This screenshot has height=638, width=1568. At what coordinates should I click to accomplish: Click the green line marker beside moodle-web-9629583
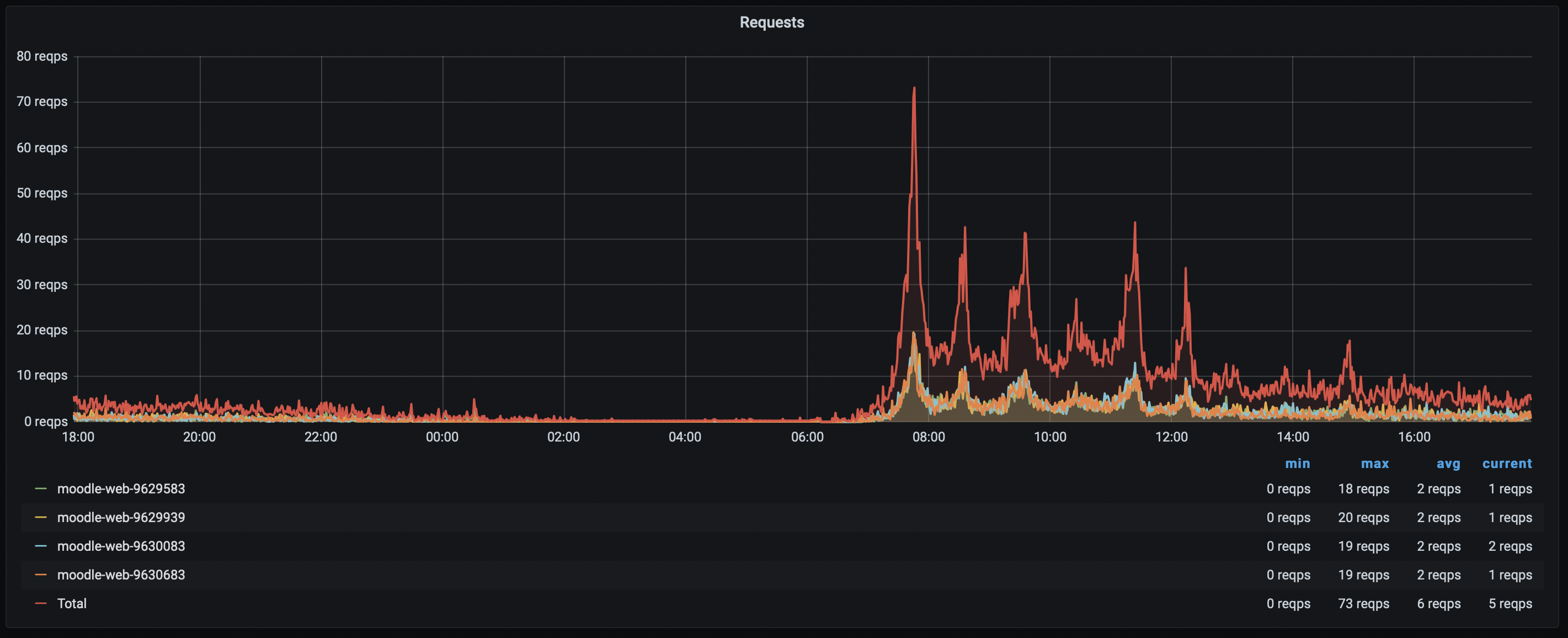(40, 489)
